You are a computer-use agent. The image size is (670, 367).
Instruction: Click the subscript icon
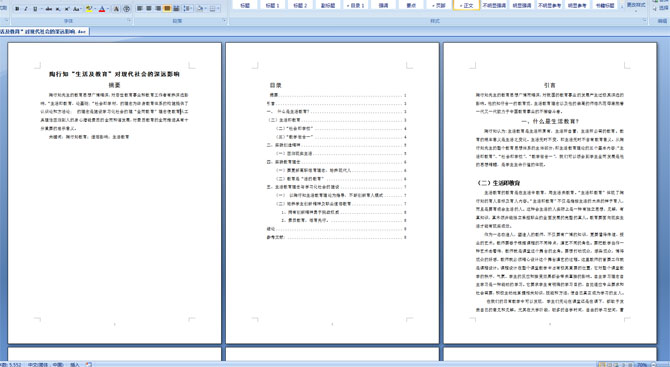[x=58, y=9]
